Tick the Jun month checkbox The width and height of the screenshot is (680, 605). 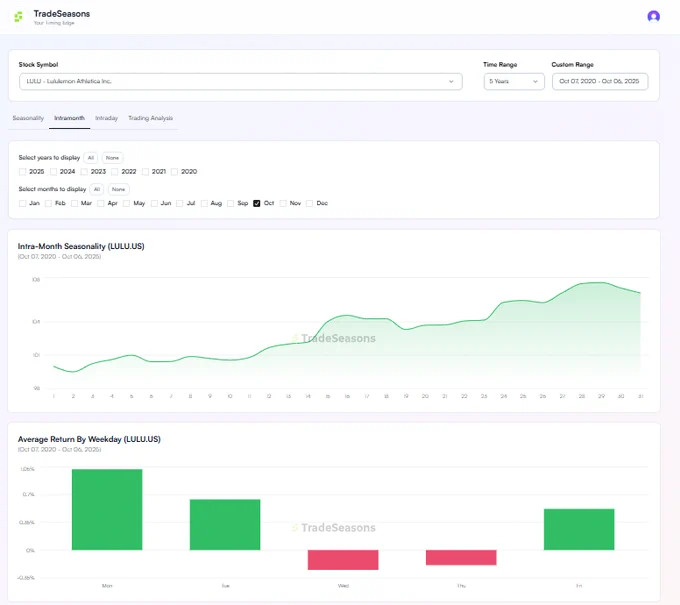coord(154,203)
